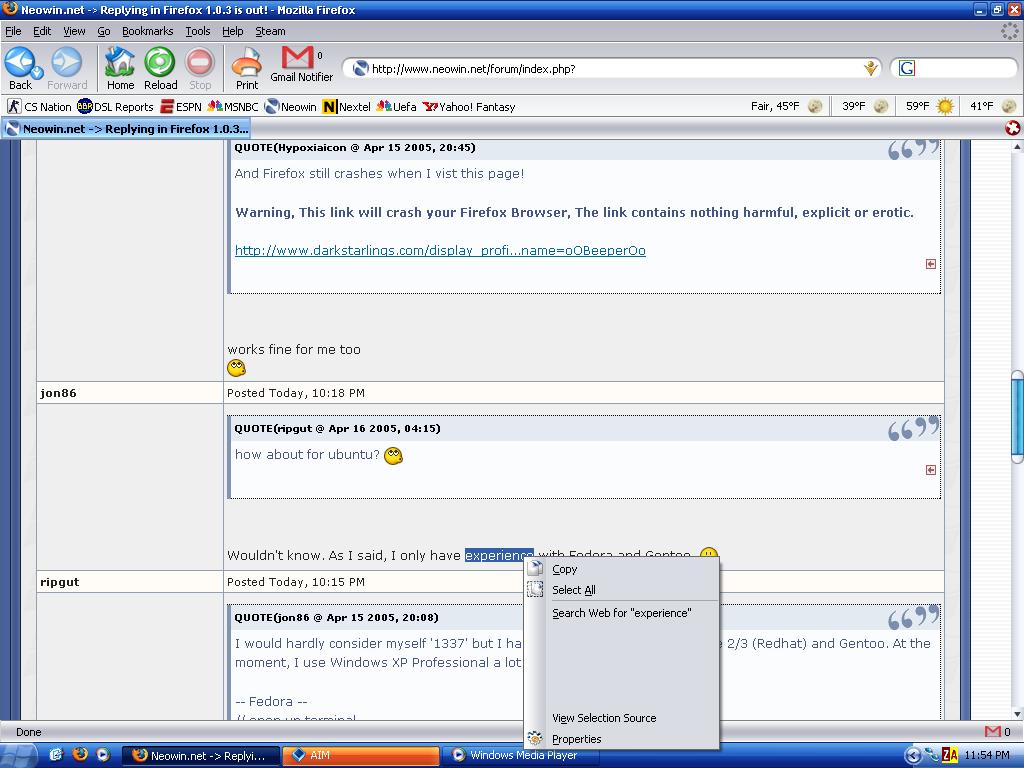1024x768 pixels.
Task: Close the Neowin tab with red X
Action: tap(1013, 128)
